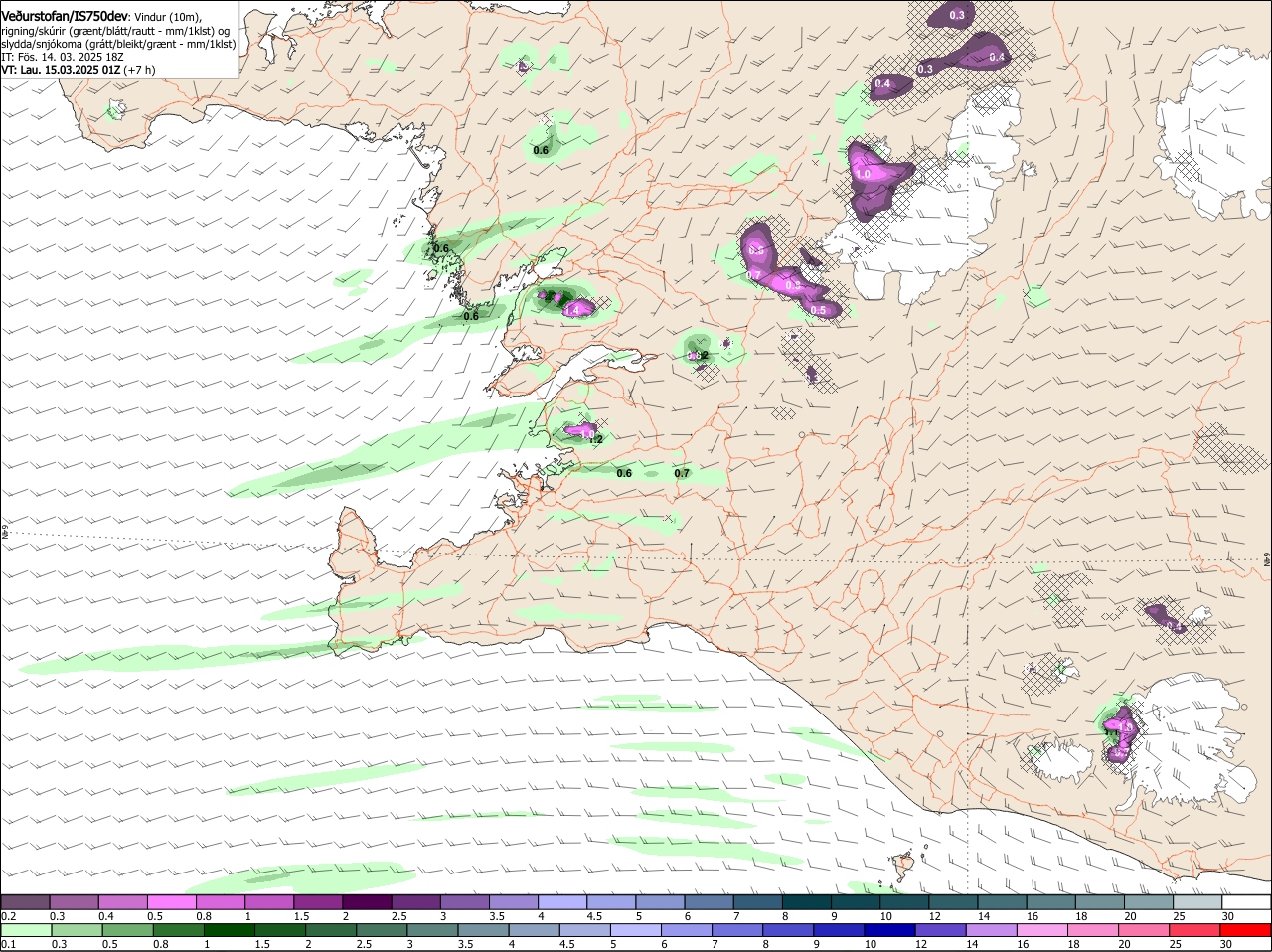Click the 'slydda/snjókoma' legend description line
The height and width of the screenshot is (952, 1272).
pyautogui.click(x=118, y=44)
